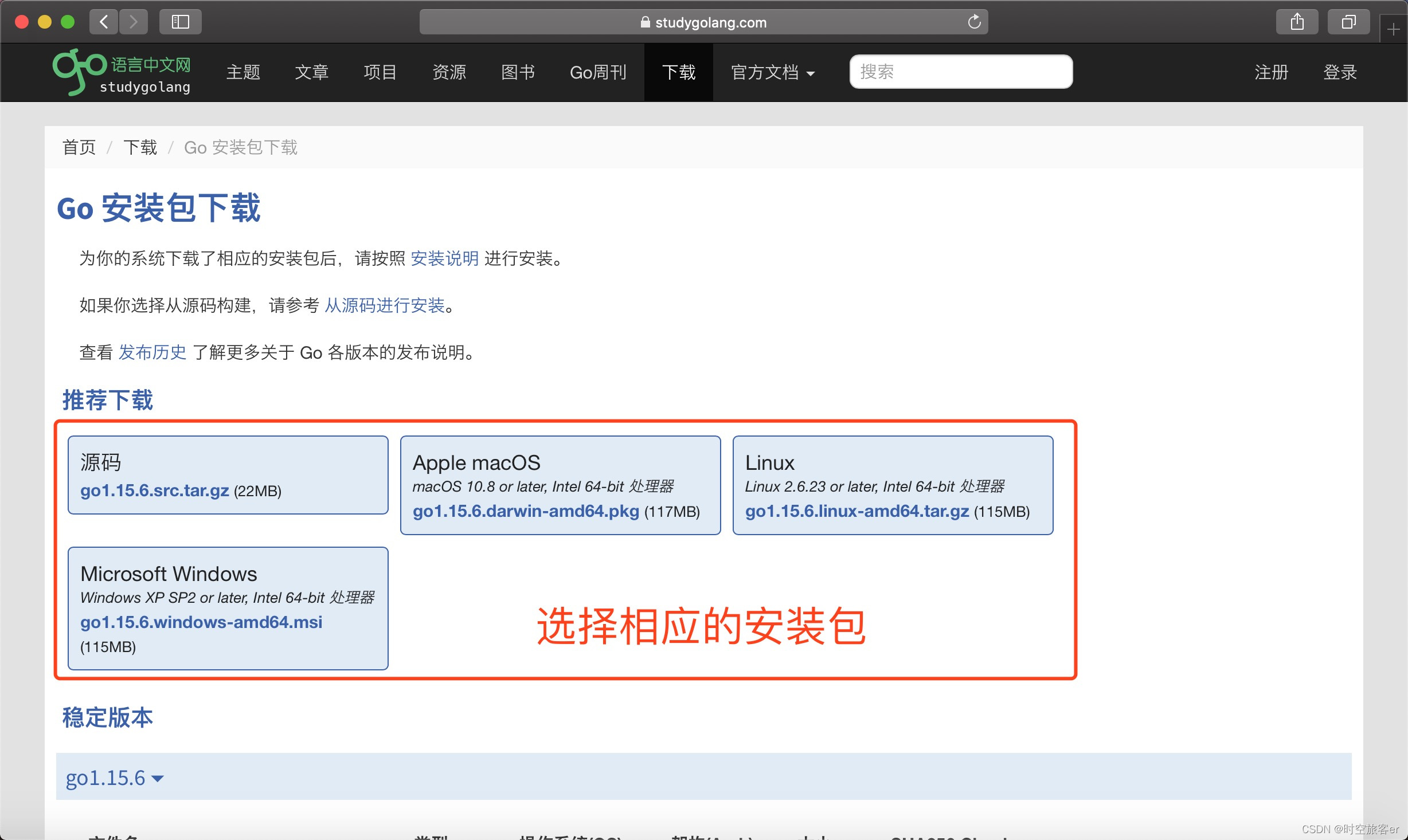Open the 项目 nav item

[x=380, y=72]
